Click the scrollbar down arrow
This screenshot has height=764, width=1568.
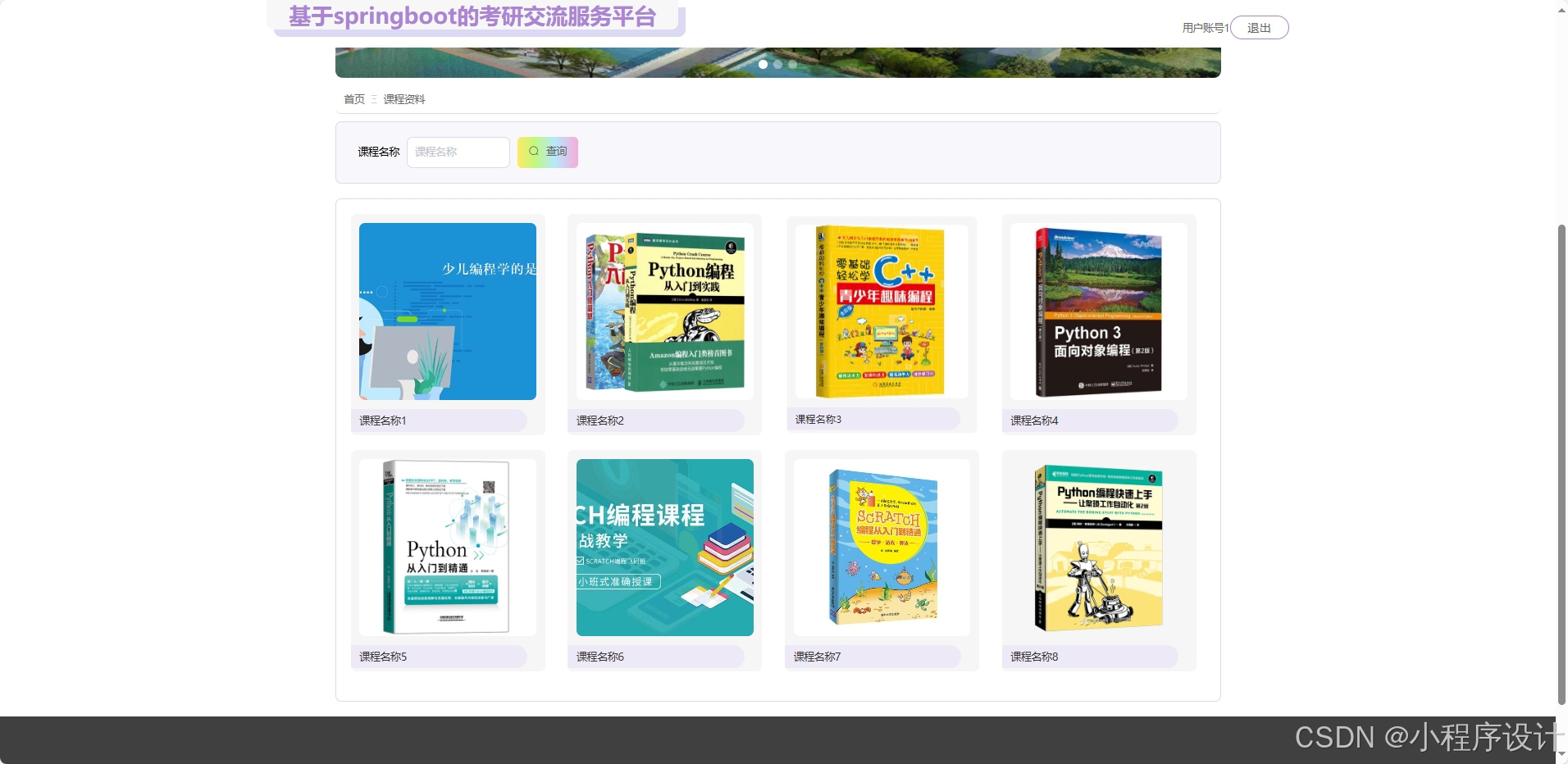click(x=1561, y=754)
